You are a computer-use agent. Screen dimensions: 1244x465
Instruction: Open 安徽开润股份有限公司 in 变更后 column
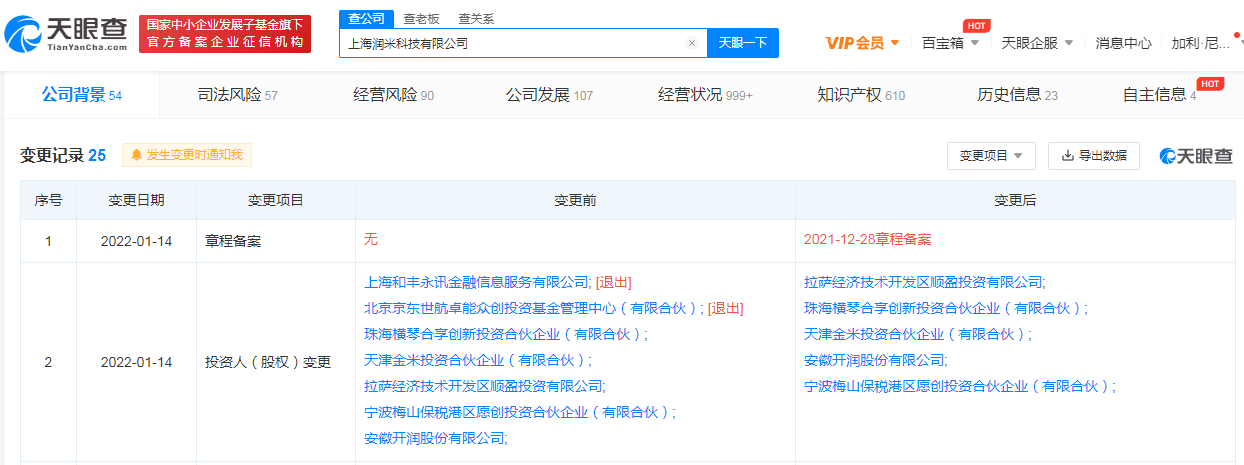[873, 360]
